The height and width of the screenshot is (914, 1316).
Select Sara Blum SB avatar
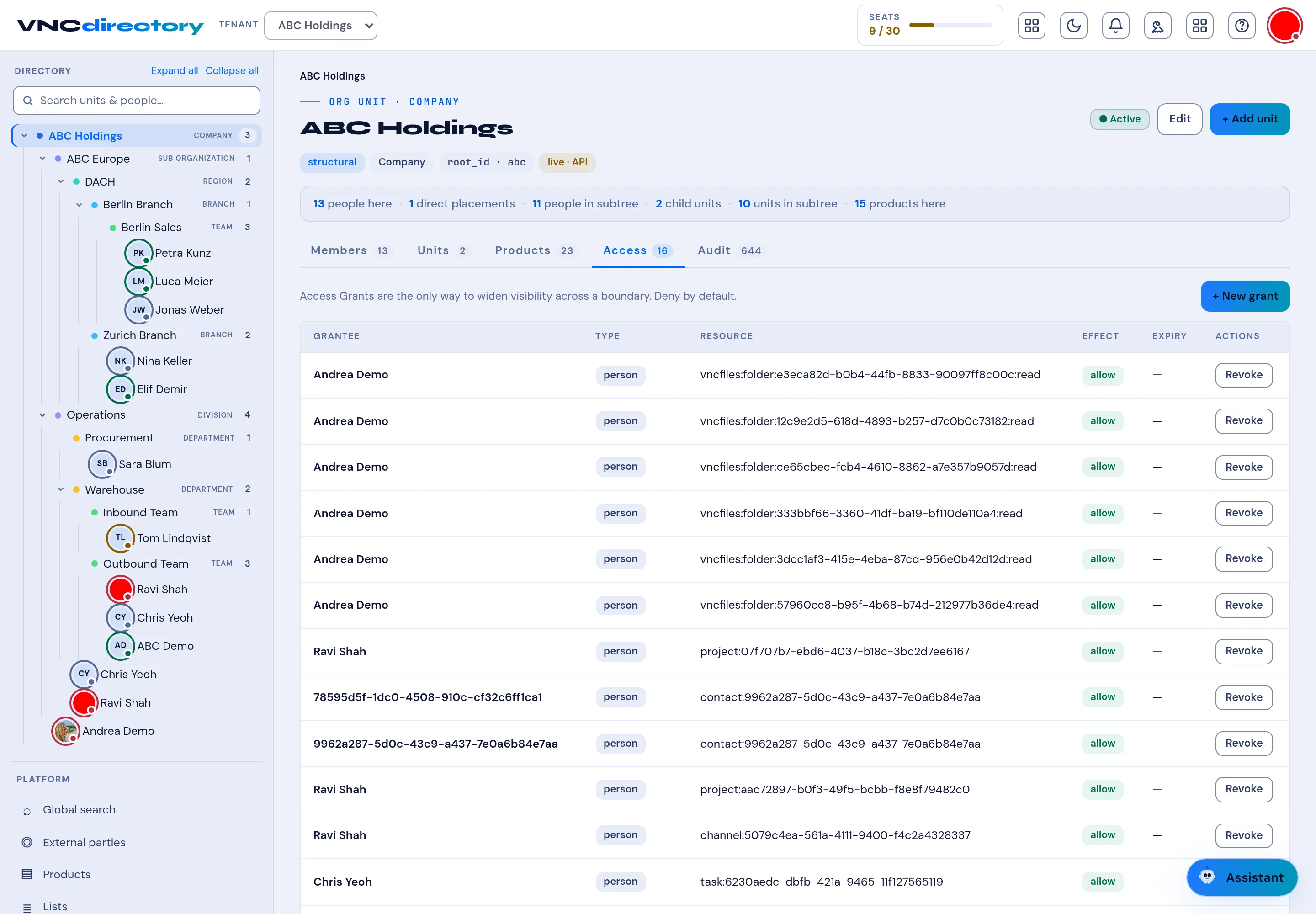click(x=102, y=464)
